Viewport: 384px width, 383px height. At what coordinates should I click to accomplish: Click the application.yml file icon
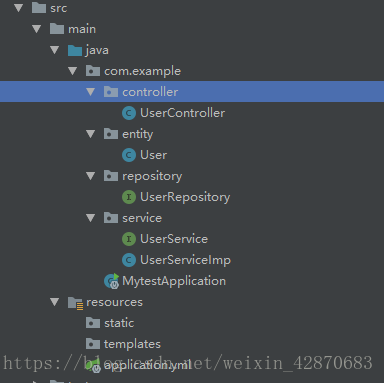coord(93,366)
